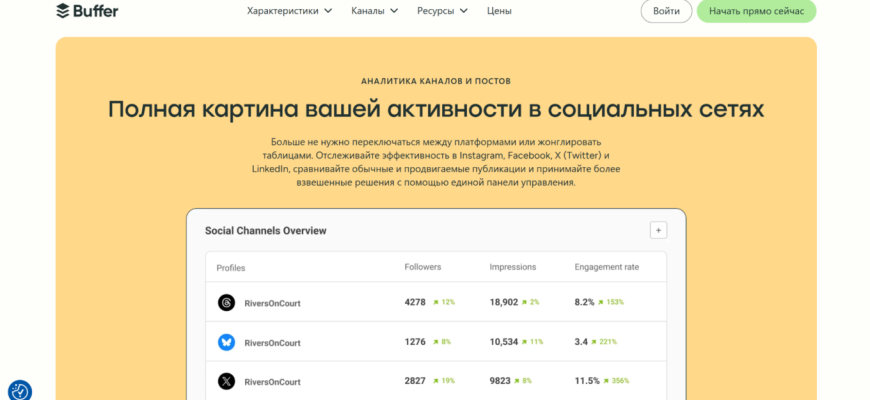Click the Bluesky butterfly profile icon

click(x=227, y=342)
